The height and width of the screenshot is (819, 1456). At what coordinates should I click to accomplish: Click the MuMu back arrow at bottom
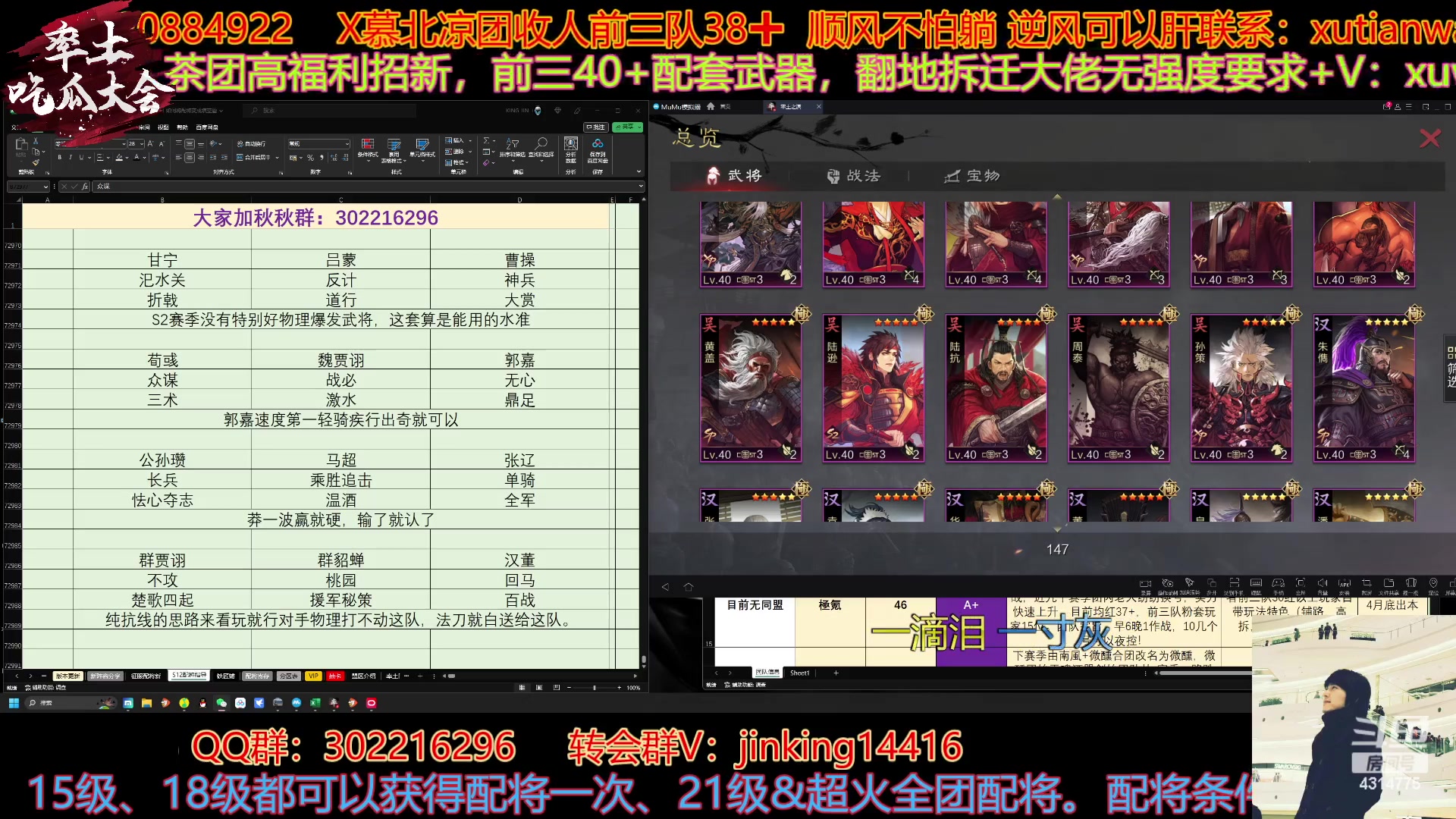[x=665, y=587]
